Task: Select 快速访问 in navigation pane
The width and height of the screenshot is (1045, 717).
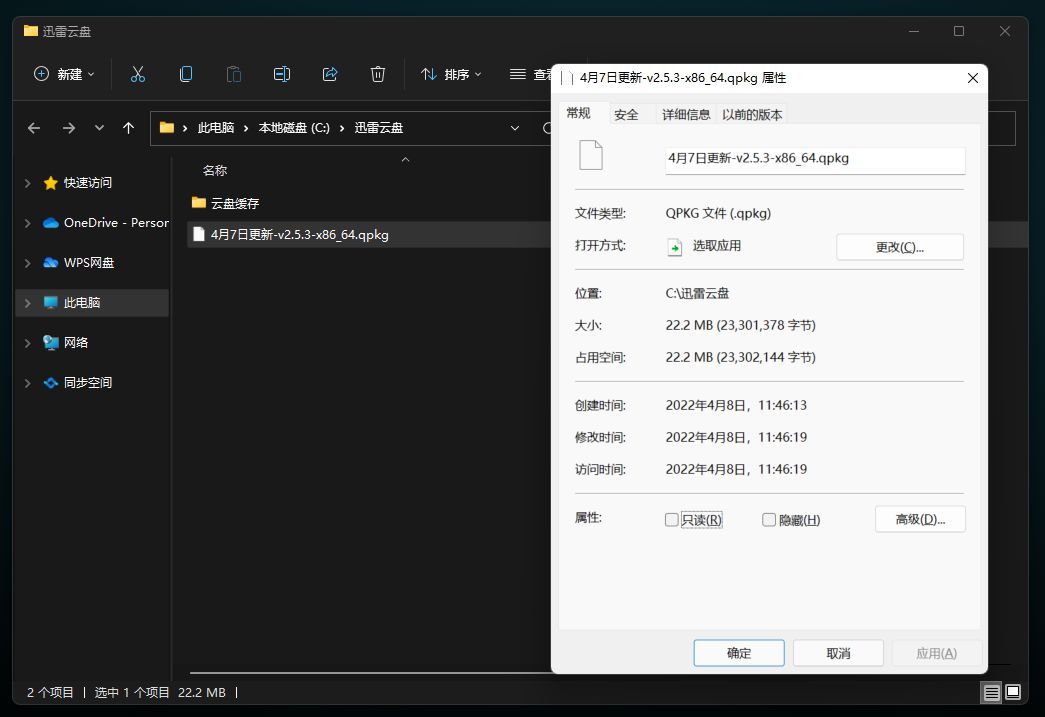Action: coord(87,183)
